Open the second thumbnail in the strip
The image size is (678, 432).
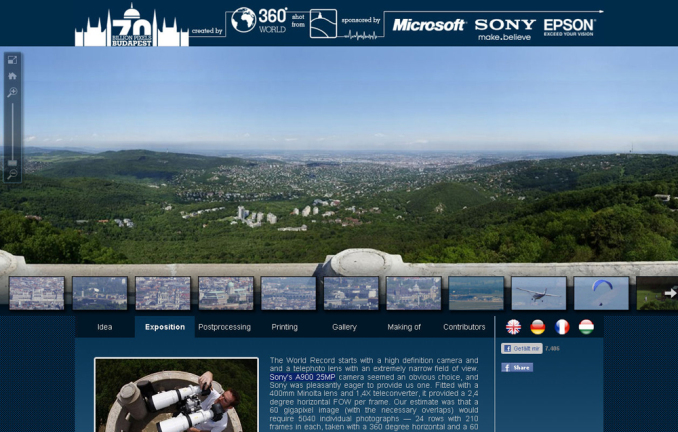[x=100, y=293]
